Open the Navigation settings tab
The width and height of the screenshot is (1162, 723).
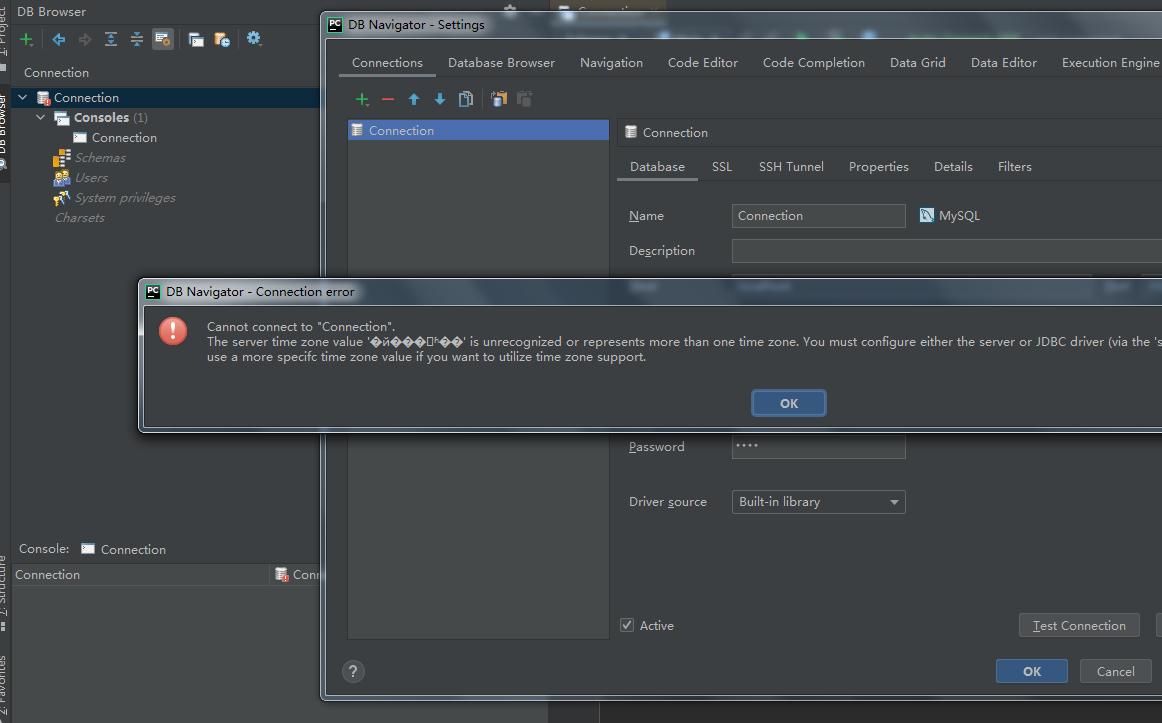(611, 63)
